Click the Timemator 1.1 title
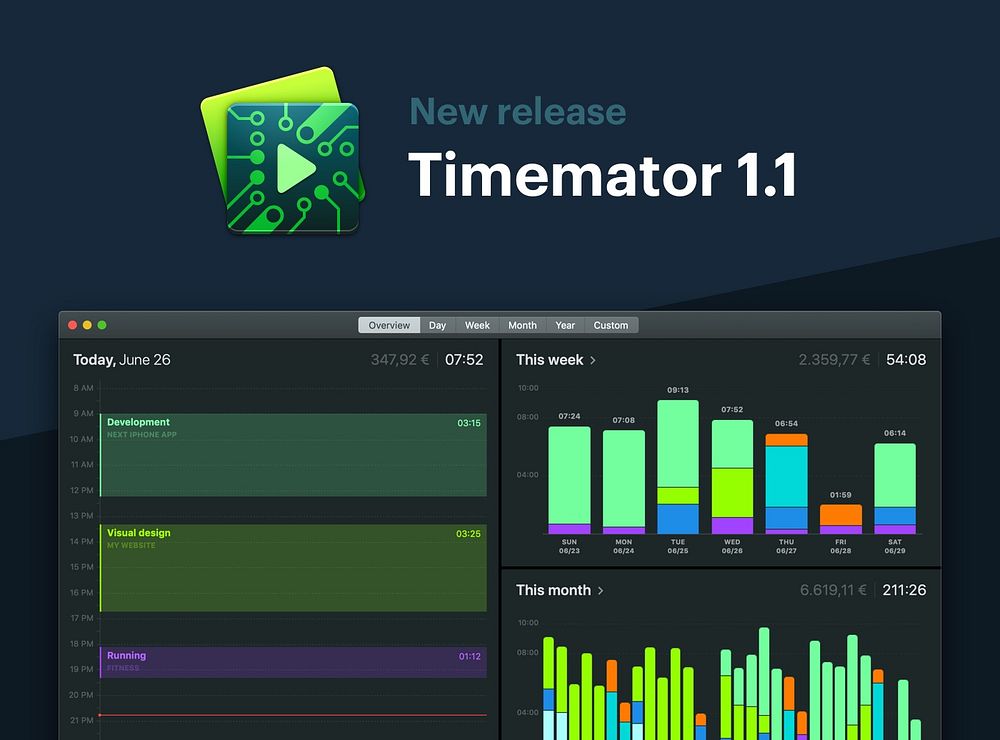The width and height of the screenshot is (1000, 740). pos(603,174)
